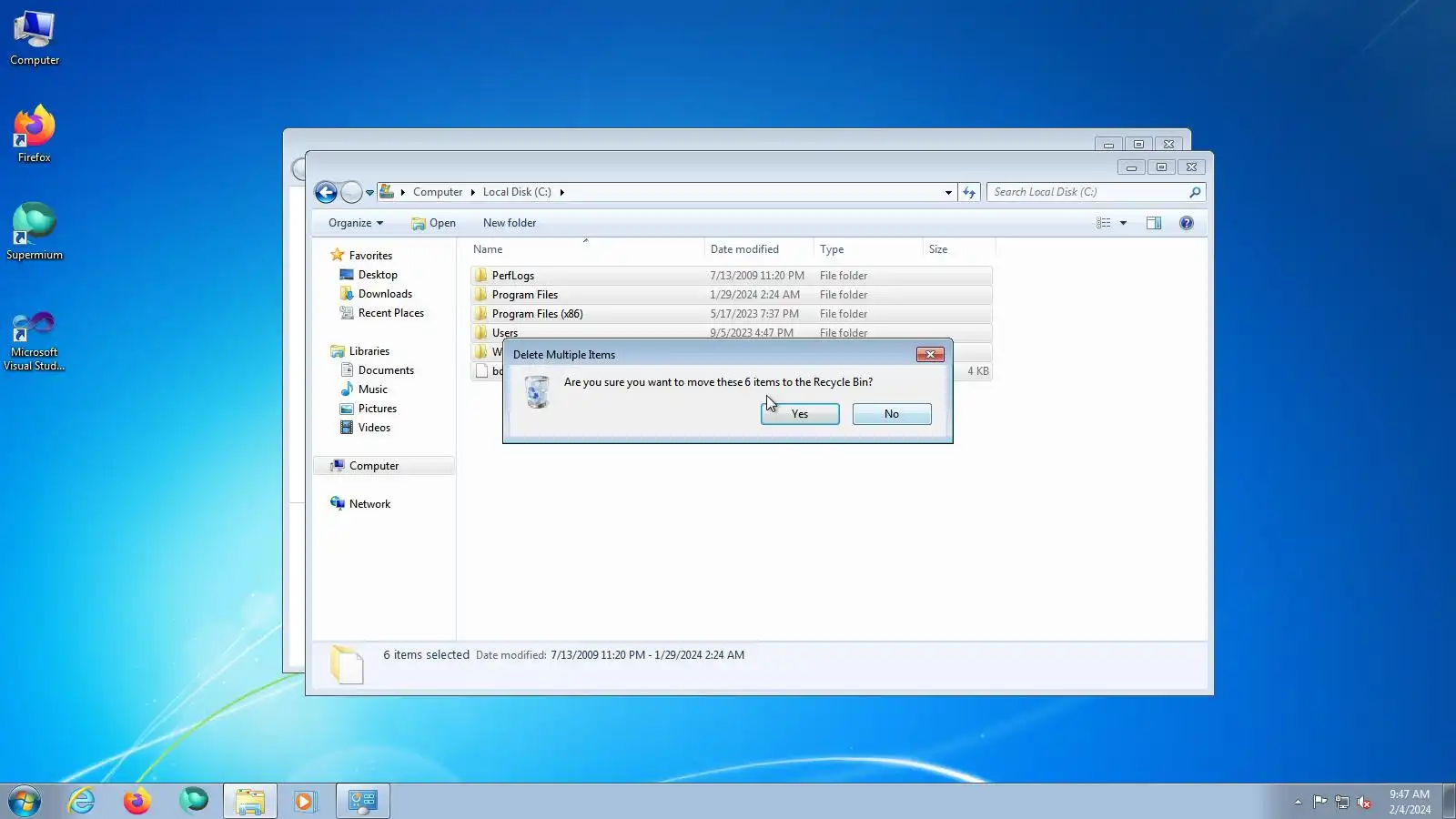Create a New folder from the toolbar
The image size is (1456, 819).
pos(510,223)
